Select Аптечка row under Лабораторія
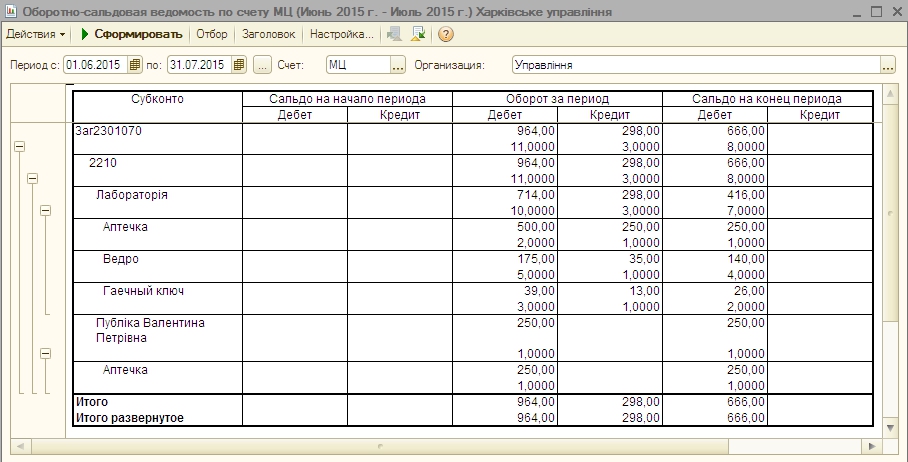The width and height of the screenshot is (908, 462). tap(125, 226)
